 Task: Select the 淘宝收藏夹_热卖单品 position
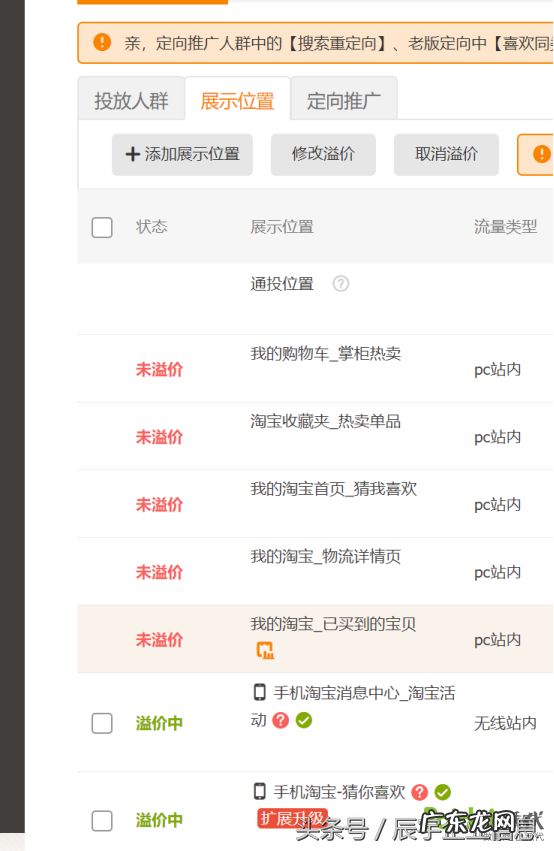click(326, 421)
